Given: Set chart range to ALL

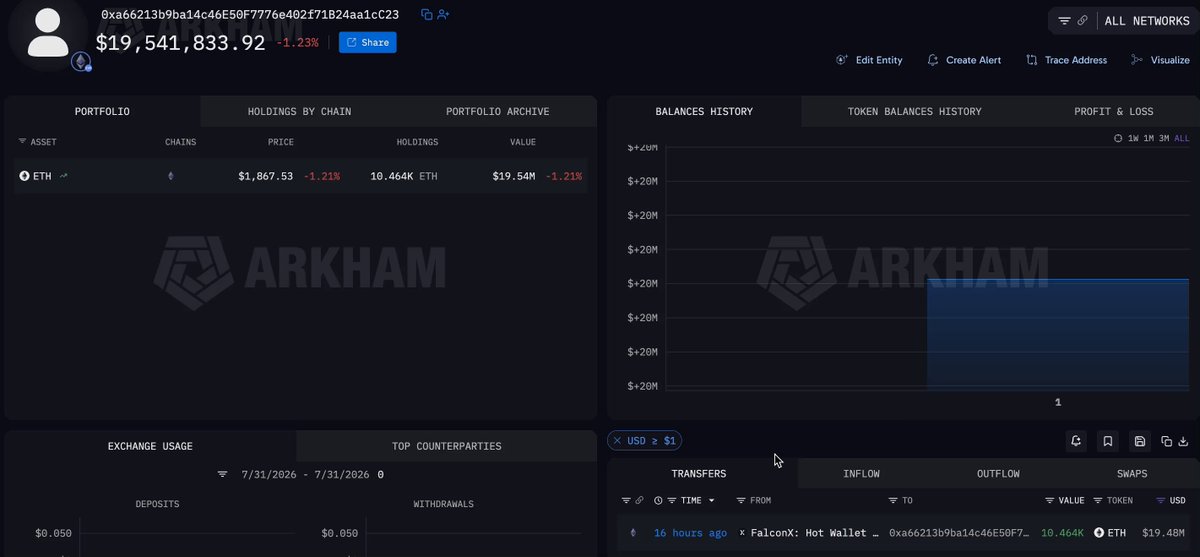Looking at the screenshot, I should tap(1181, 138).
